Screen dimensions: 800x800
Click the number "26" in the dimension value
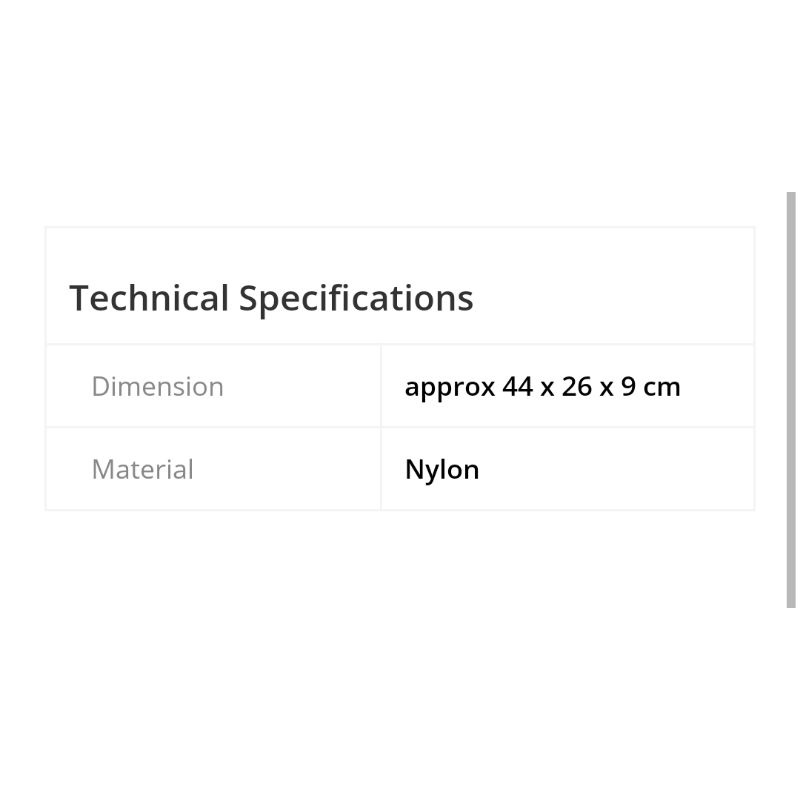point(577,387)
